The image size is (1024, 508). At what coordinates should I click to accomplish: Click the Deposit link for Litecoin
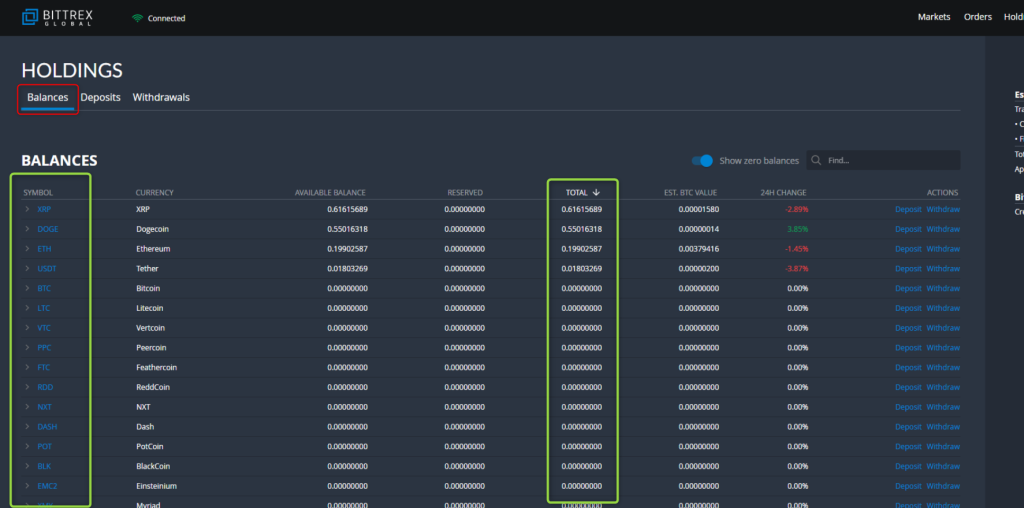click(x=908, y=308)
